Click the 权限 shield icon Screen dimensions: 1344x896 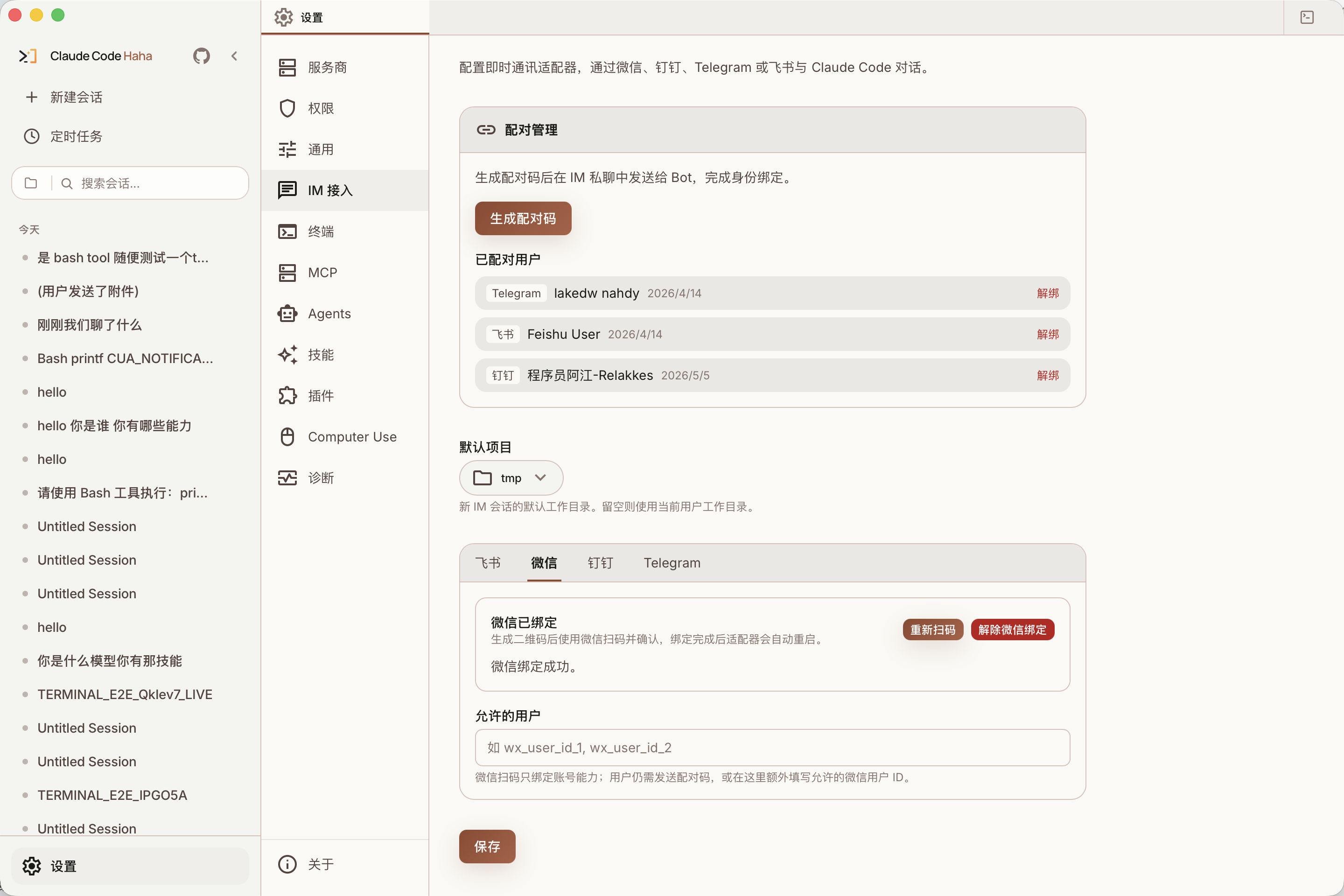click(287, 108)
